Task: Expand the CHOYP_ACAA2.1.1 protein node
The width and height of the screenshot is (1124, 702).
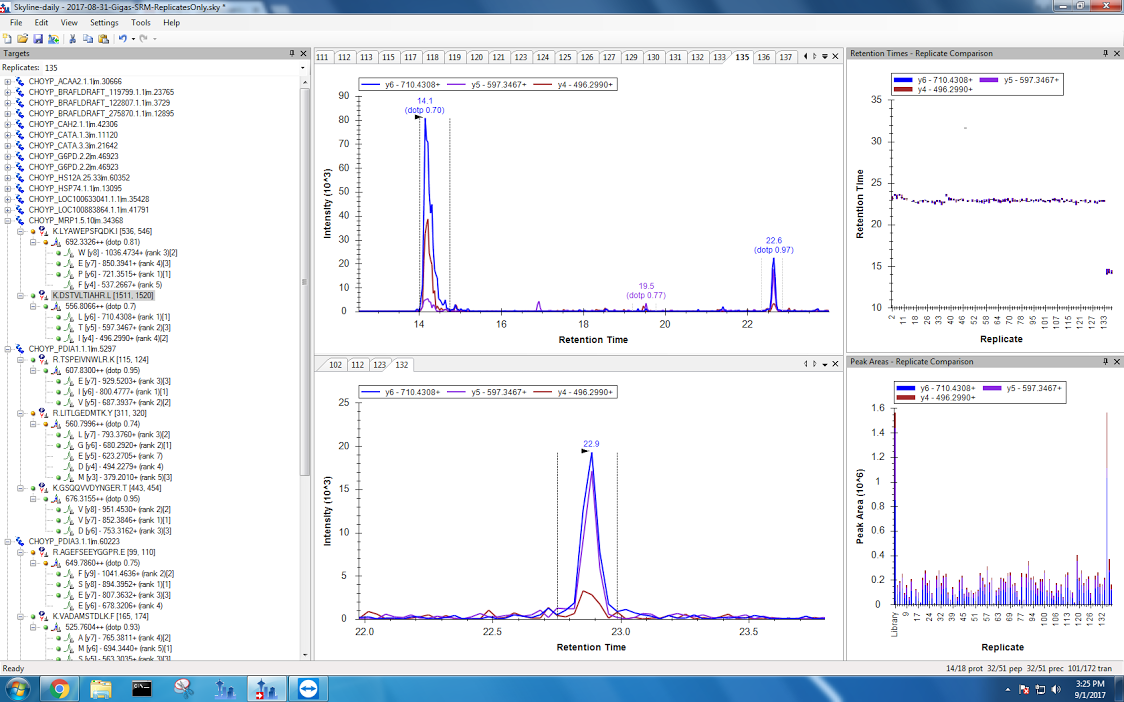Action: pyautogui.click(x=8, y=82)
